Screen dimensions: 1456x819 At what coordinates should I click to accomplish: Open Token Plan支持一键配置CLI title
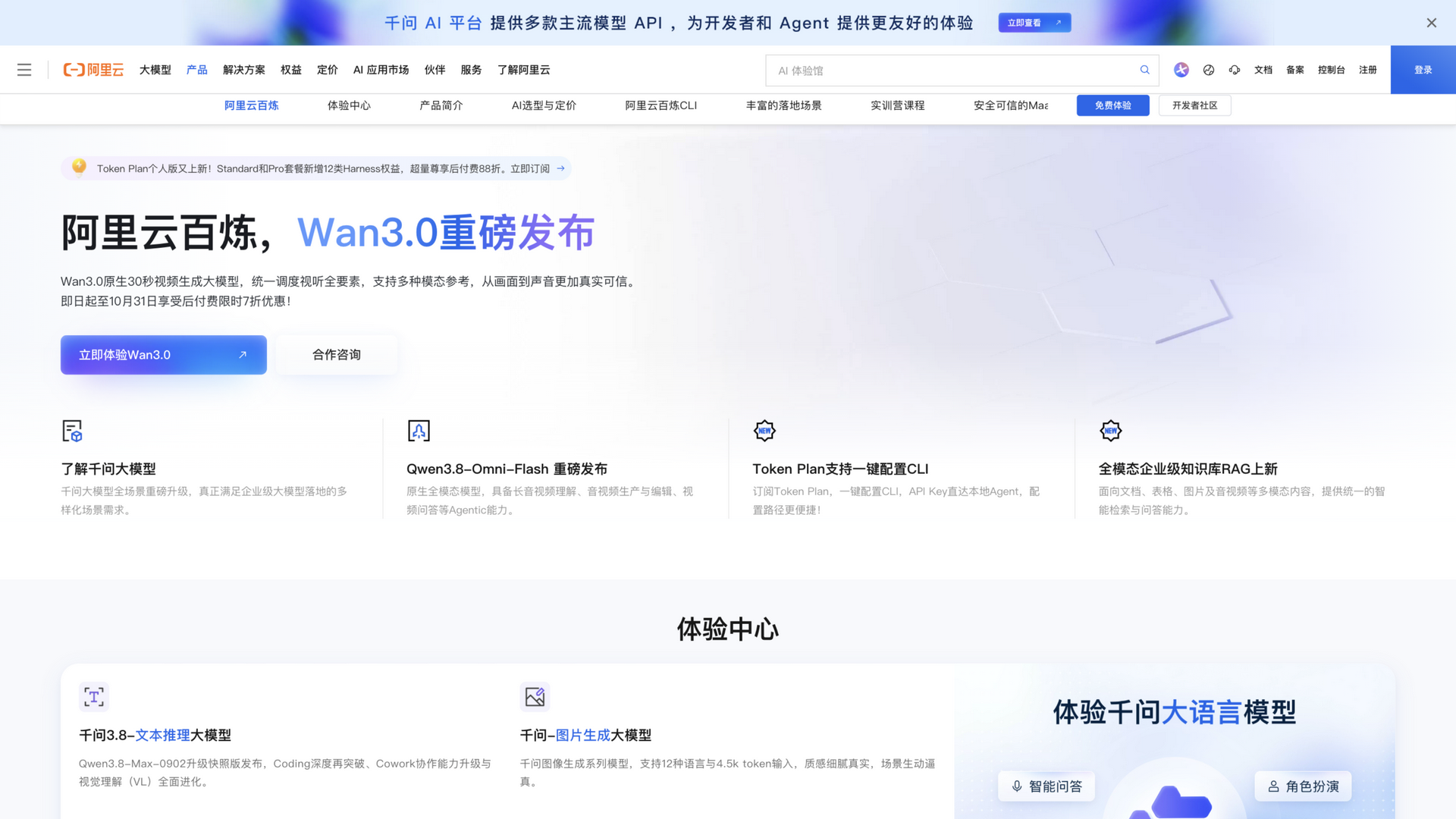pos(840,469)
